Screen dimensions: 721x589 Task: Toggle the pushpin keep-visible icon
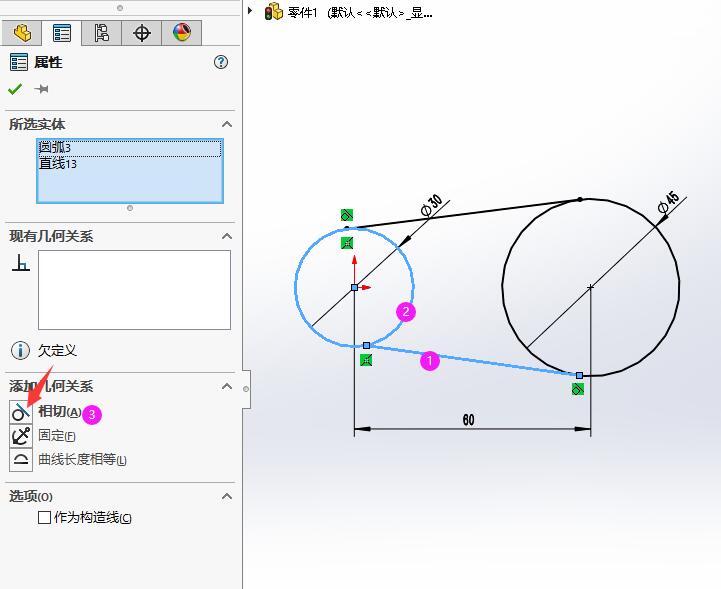click(41, 88)
